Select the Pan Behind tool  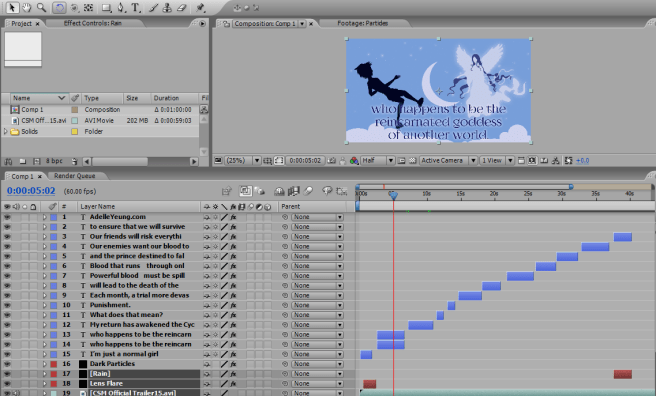point(88,8)
